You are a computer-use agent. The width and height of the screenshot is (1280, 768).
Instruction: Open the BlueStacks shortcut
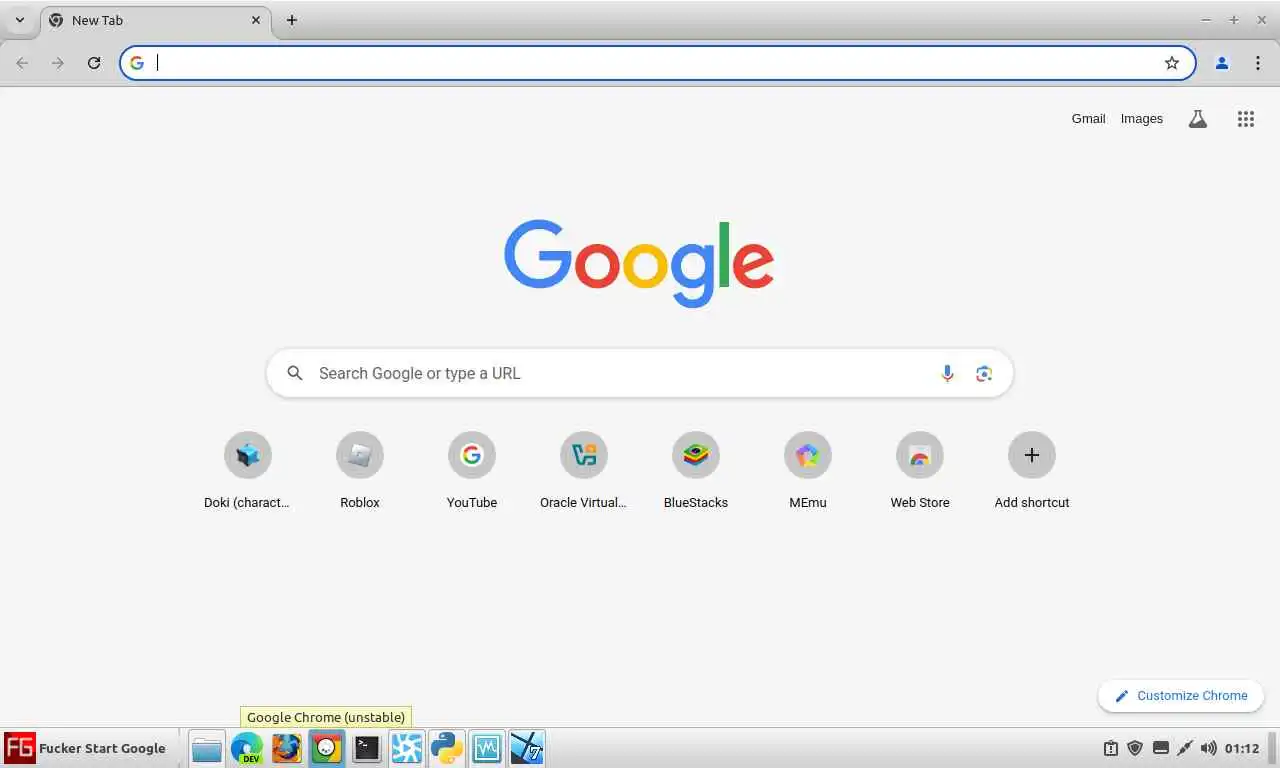pyautogui.click(x=696, y=471)
